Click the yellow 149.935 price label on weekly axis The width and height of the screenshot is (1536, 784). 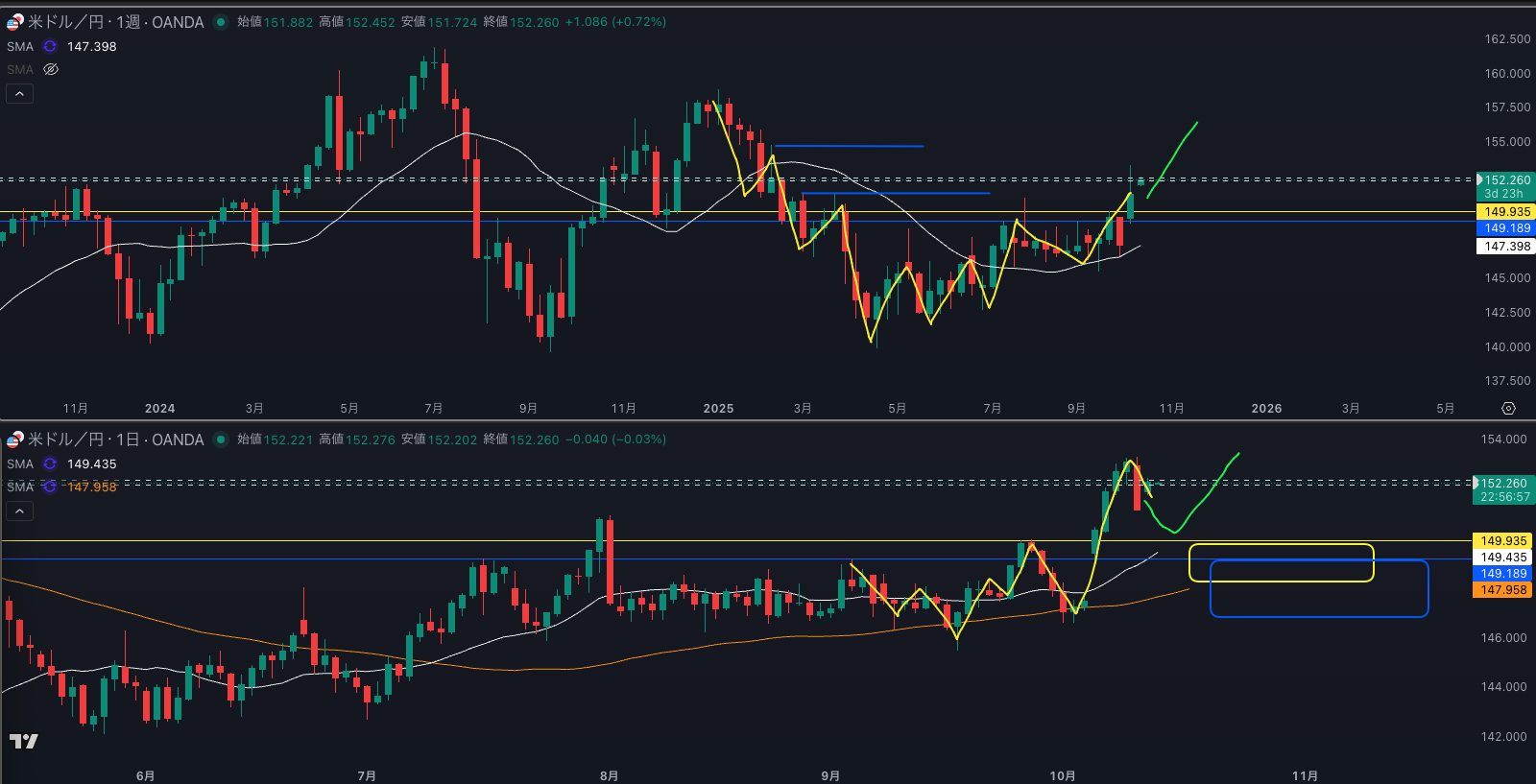(1505, 212)
